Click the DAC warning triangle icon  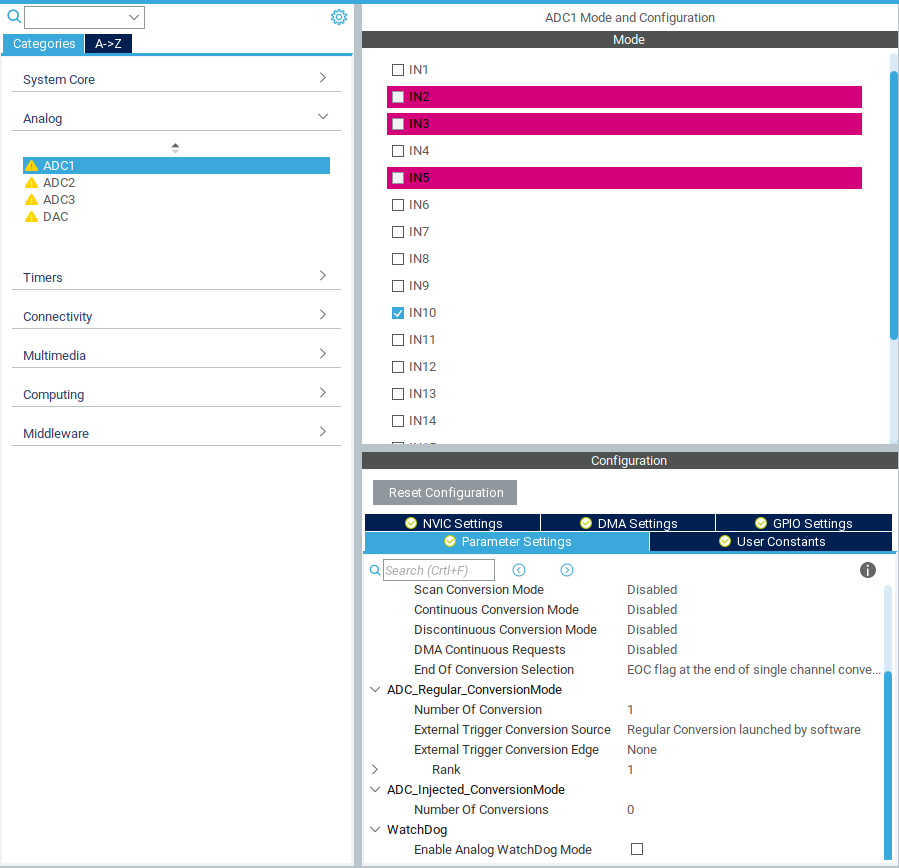point(32,217)
